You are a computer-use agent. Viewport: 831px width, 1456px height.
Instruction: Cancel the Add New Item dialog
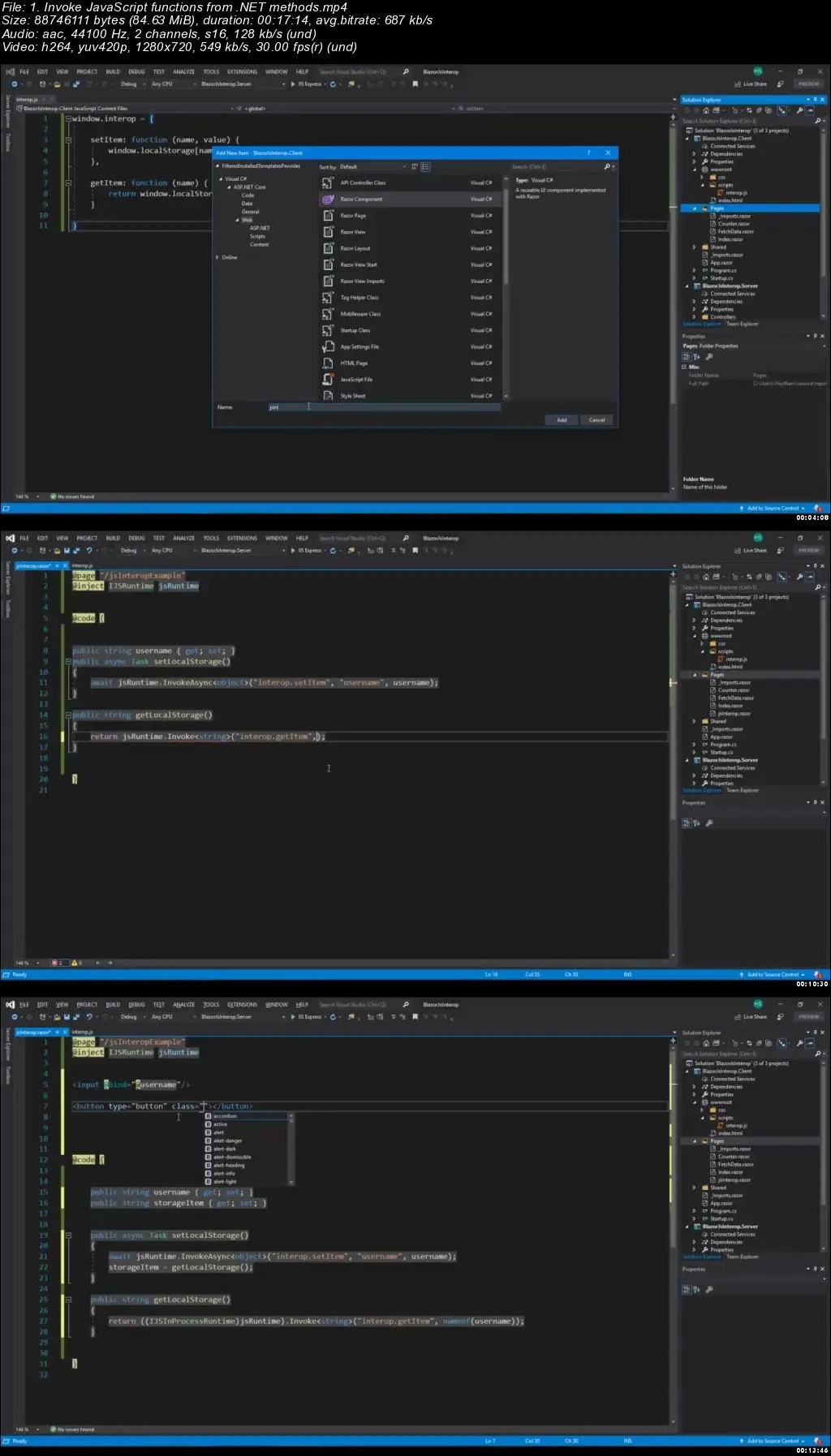[x=596, y=420]
